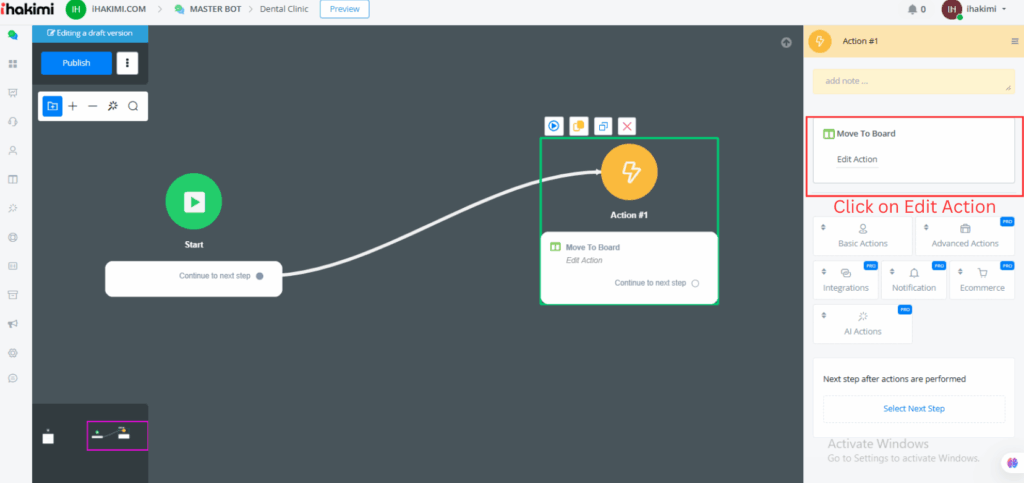Click the zoom out minus icon
The image size is (1024, 483).
coord(92,106)
